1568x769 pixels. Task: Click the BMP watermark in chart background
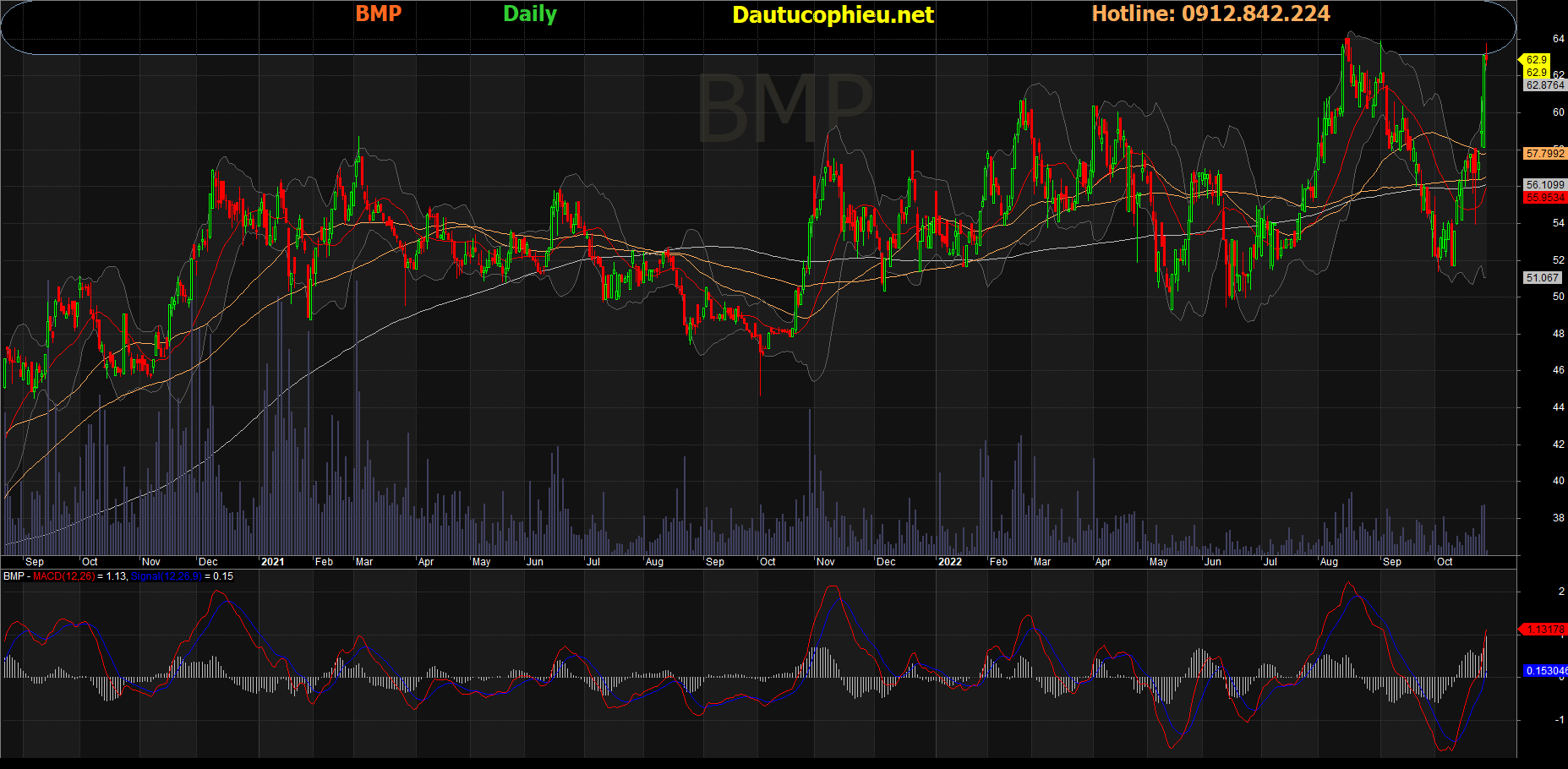pos(783,108)
